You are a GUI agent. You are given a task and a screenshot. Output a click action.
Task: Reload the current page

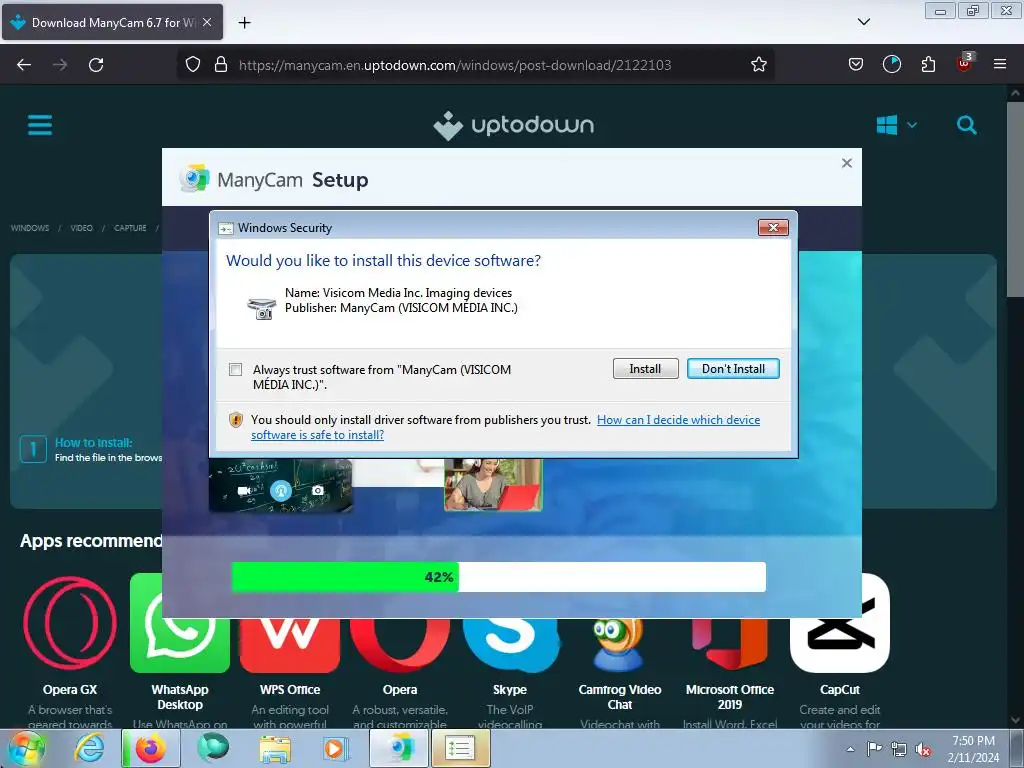96,65
